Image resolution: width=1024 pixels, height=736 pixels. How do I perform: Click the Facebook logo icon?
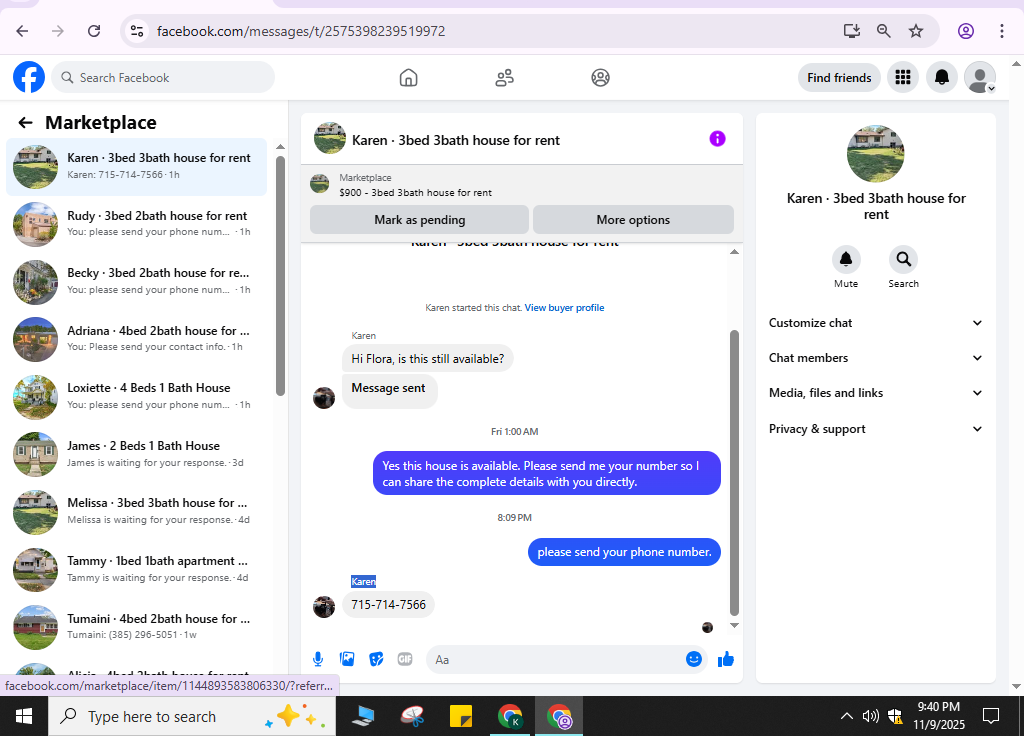tap(29, 78)
